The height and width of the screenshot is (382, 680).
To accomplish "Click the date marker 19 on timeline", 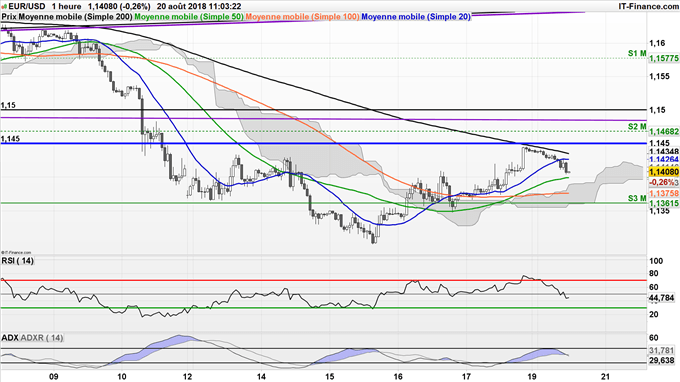I will pos(533,376).
